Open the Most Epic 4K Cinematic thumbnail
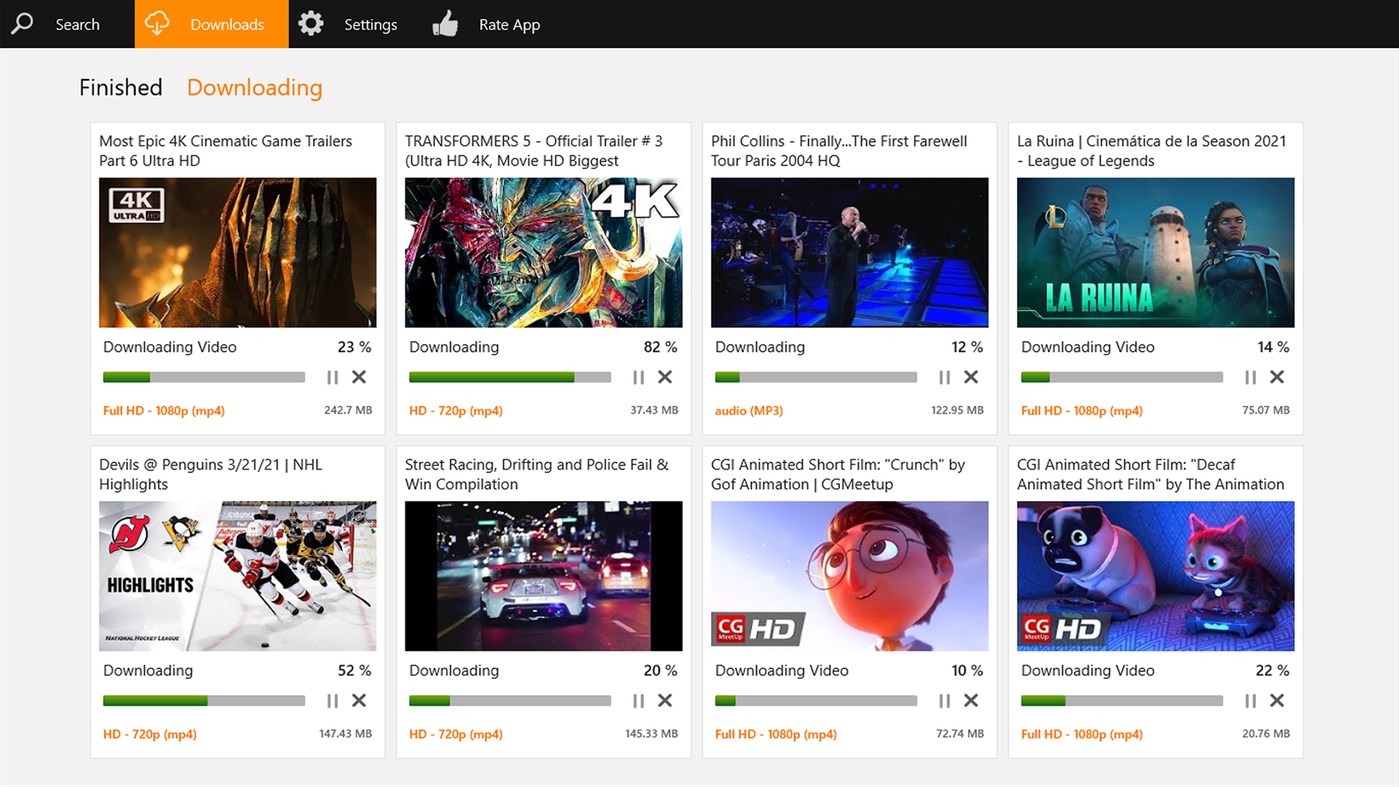The width and height of the screenshot is (1399, 787). [x=238, y=253]
